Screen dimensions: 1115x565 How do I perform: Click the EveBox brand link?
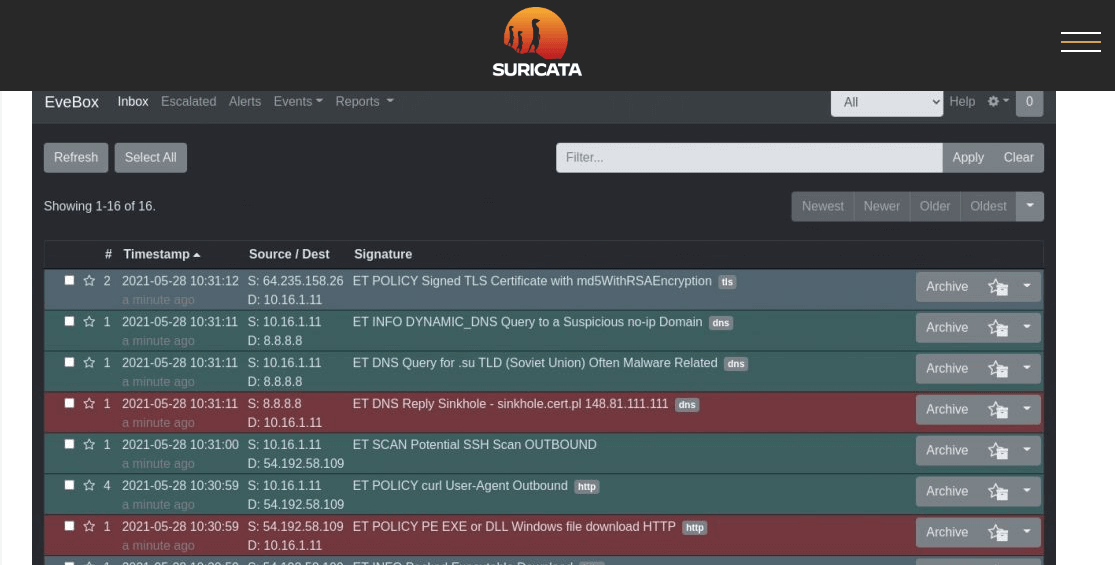pyautogui.click(x=72, y=102)
